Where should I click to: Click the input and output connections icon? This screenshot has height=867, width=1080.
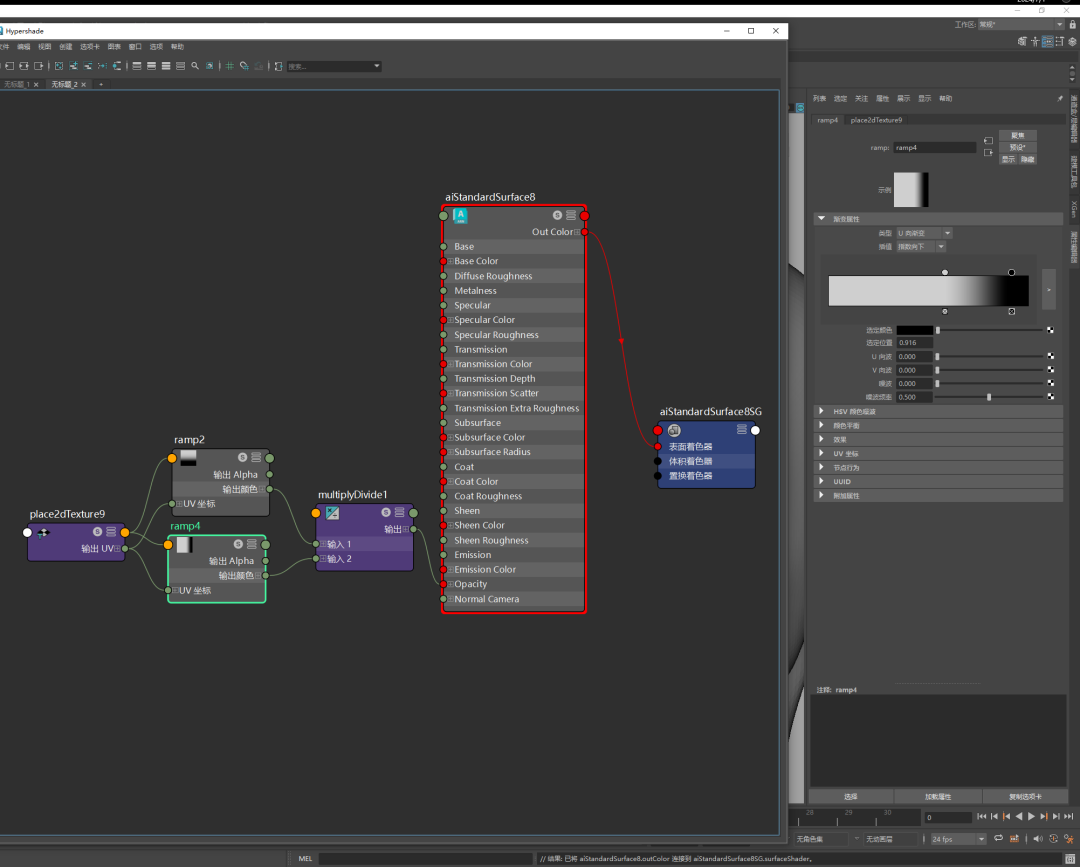24,66
